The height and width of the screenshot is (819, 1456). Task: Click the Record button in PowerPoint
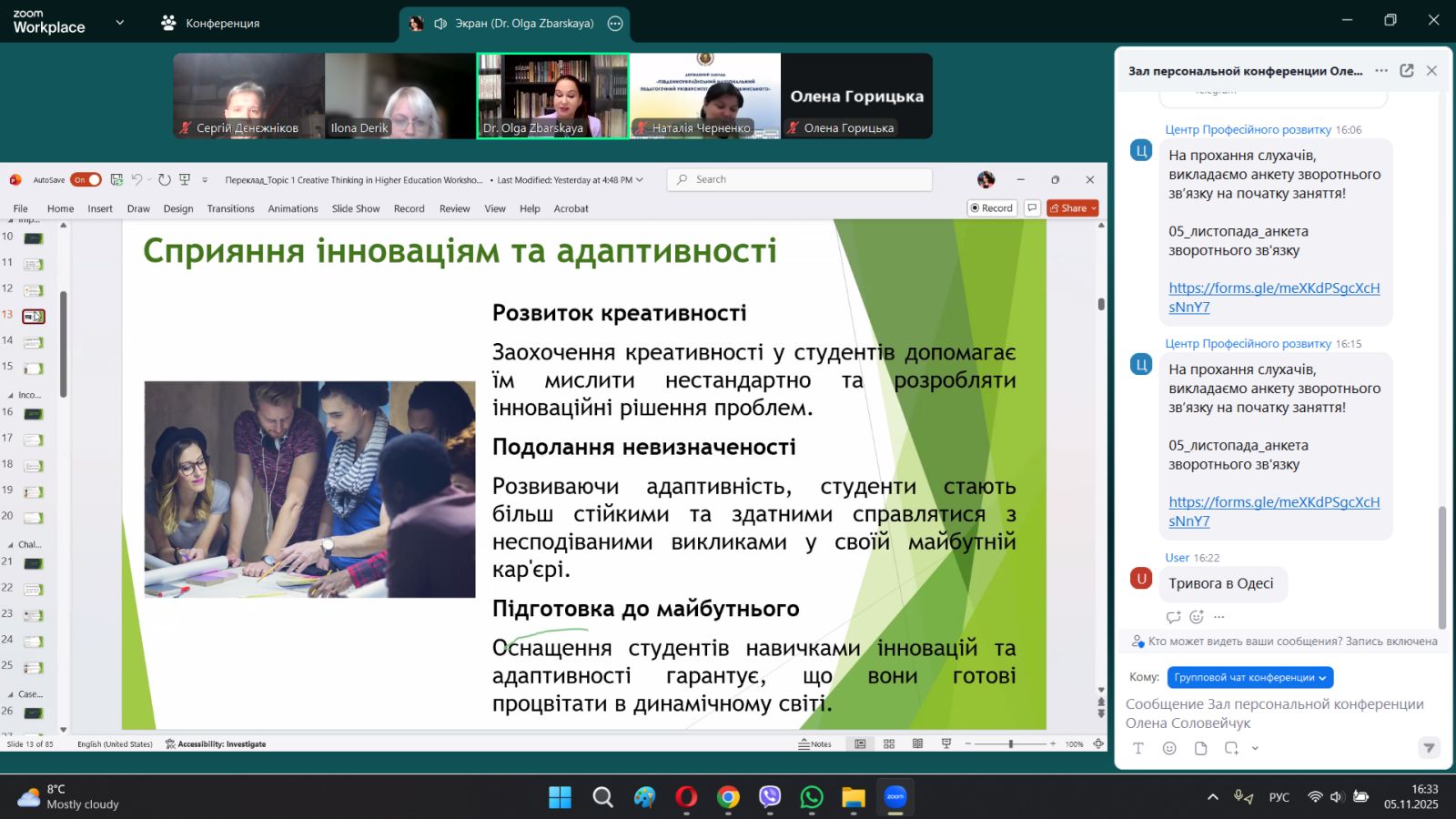pyautogui.click(x=991, y=208)
